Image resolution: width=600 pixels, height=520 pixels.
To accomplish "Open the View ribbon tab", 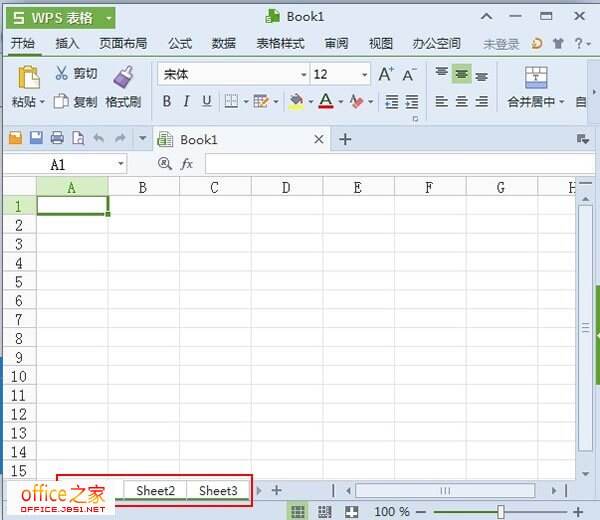I will [380, 44].
